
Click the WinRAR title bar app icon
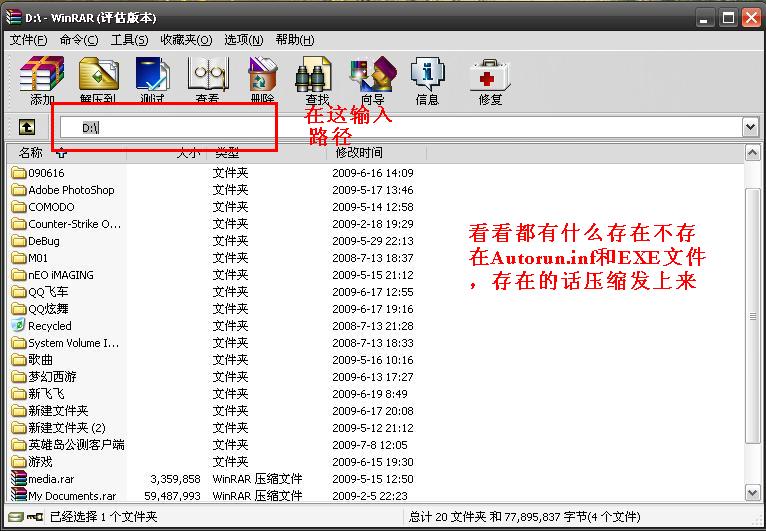tap(14, 18)
